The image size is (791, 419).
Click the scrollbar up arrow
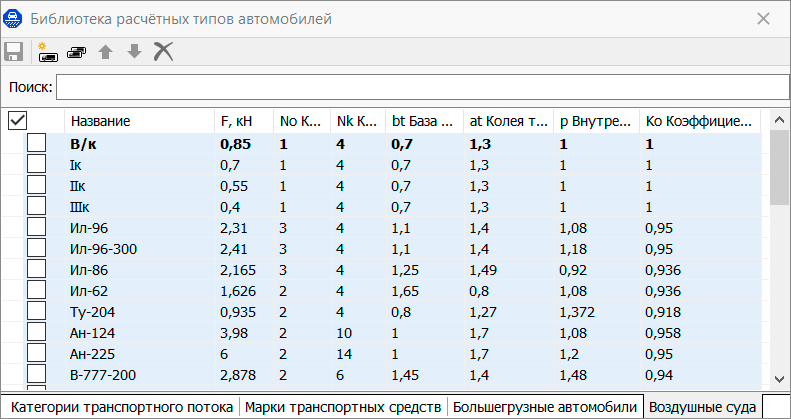click(x=779, y=120)
